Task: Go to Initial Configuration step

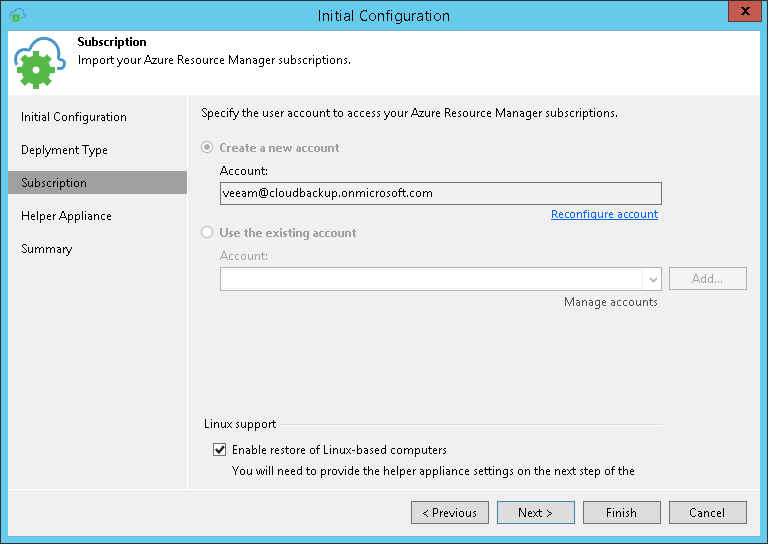Action: click(x=74, y=117)
